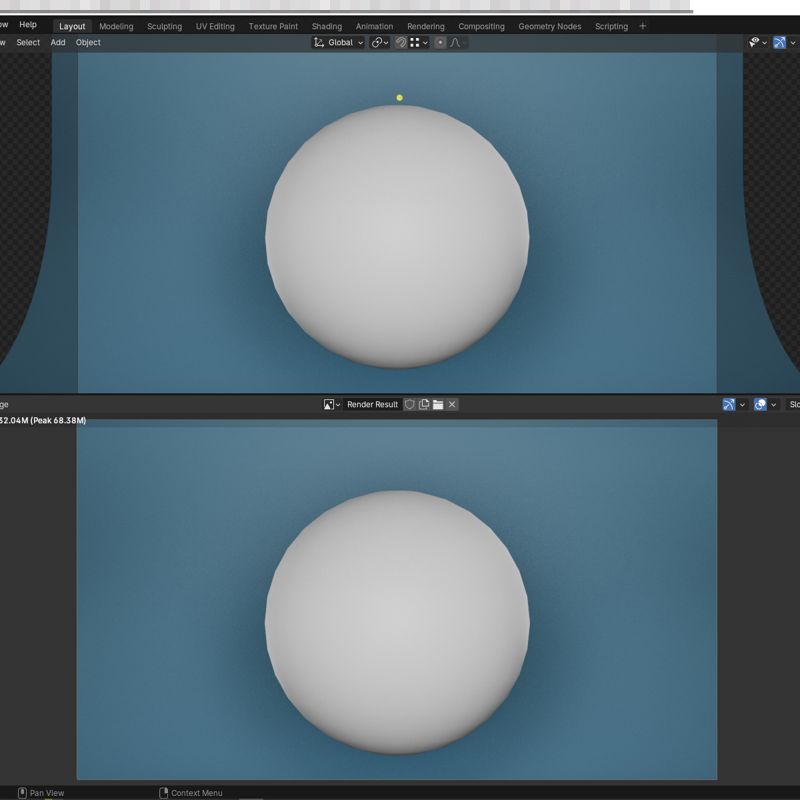Image resolution: width=800 pixels, height=800 pixels.
Task: Open the render Slot selector
Action: point(793,405)
